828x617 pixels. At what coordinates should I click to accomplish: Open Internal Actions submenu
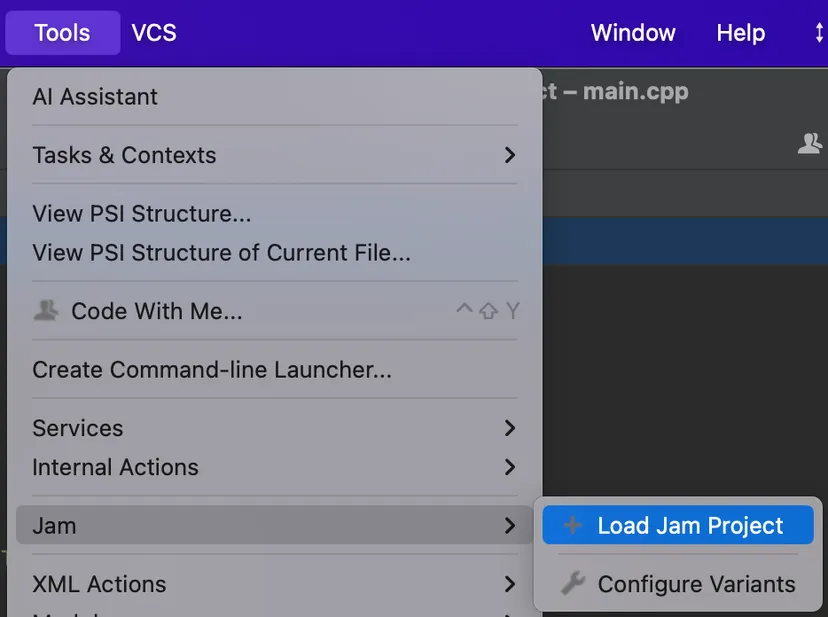275,468
